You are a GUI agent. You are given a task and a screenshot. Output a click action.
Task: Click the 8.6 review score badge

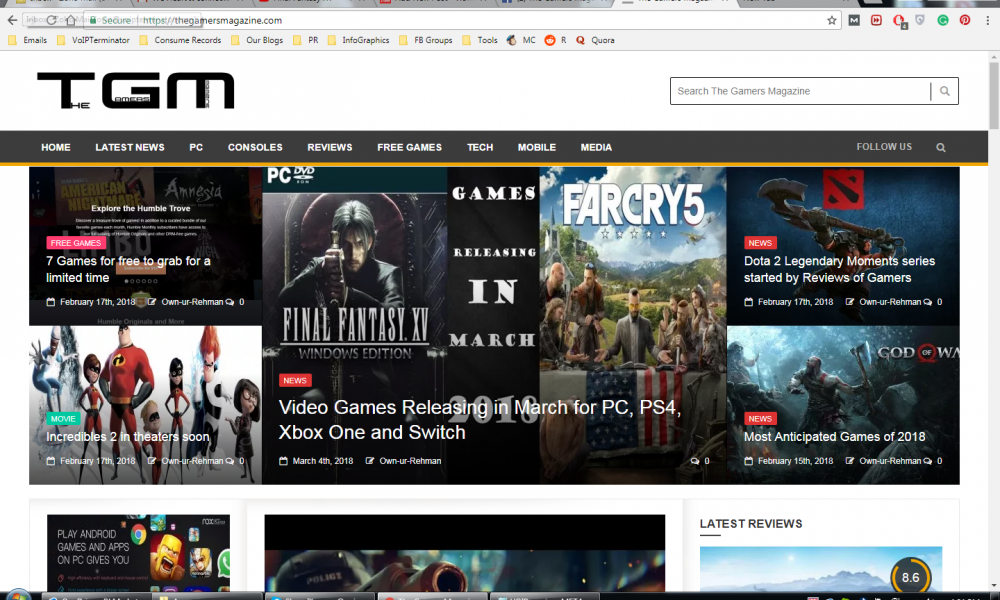tap(910, 577)
